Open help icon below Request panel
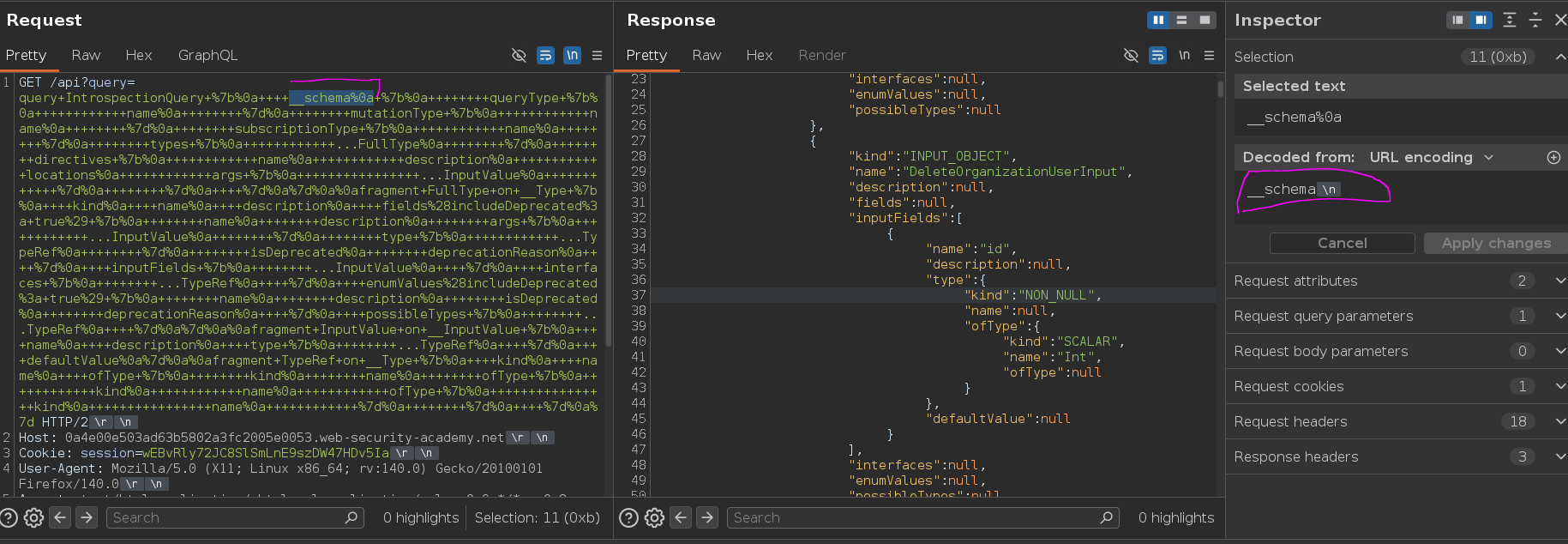Viewport: 1568px width, 544px height. [x=9, y=517]
